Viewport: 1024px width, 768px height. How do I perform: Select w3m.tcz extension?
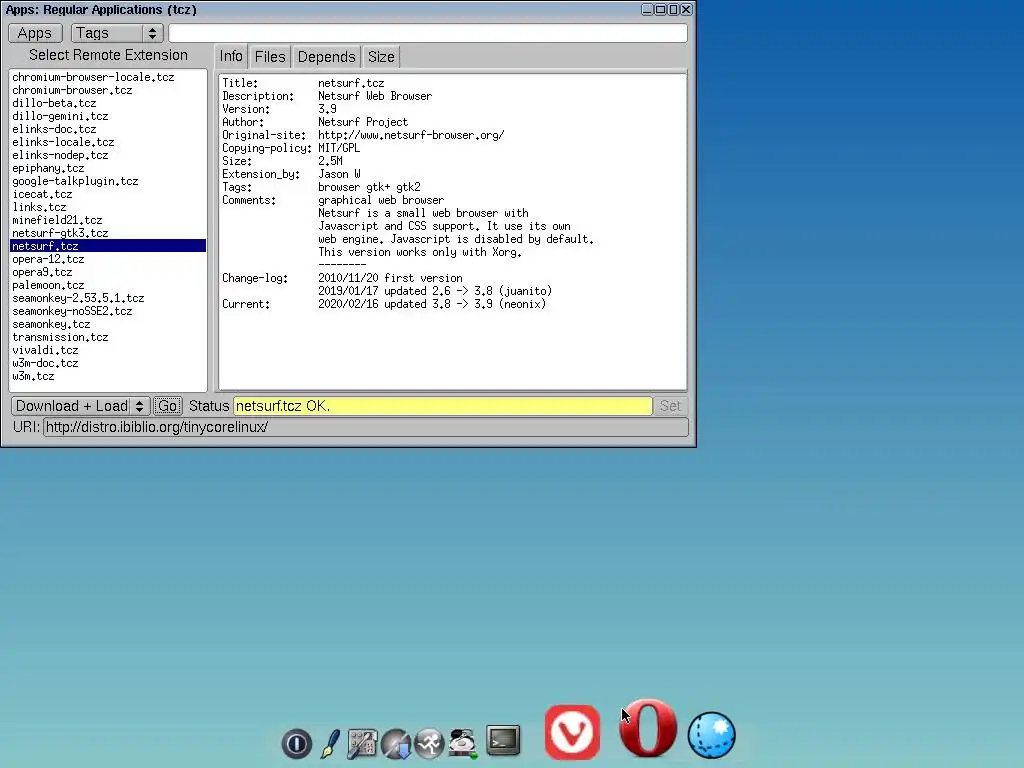tap(108, 376)
